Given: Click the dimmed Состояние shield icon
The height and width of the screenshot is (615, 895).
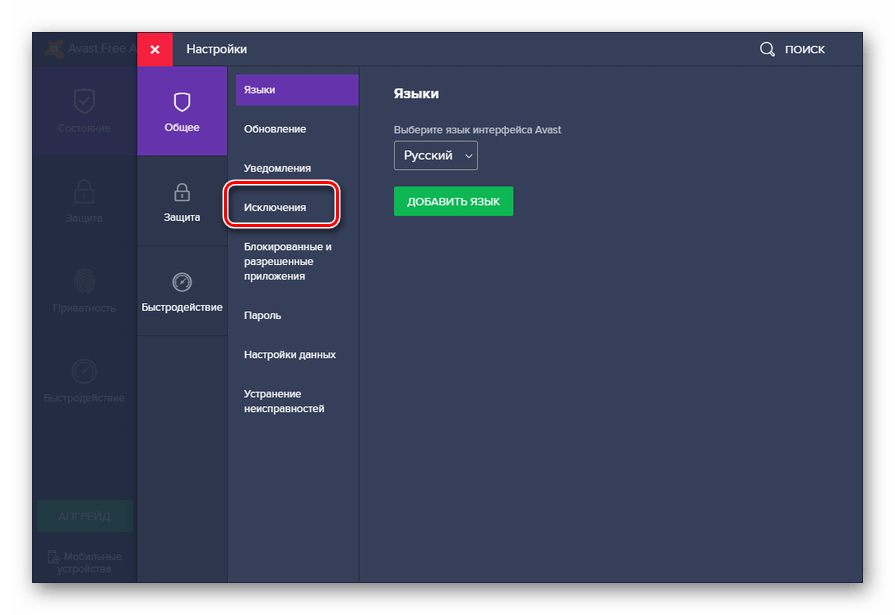Looking at the screenshot, I should [x=84, y=101].
